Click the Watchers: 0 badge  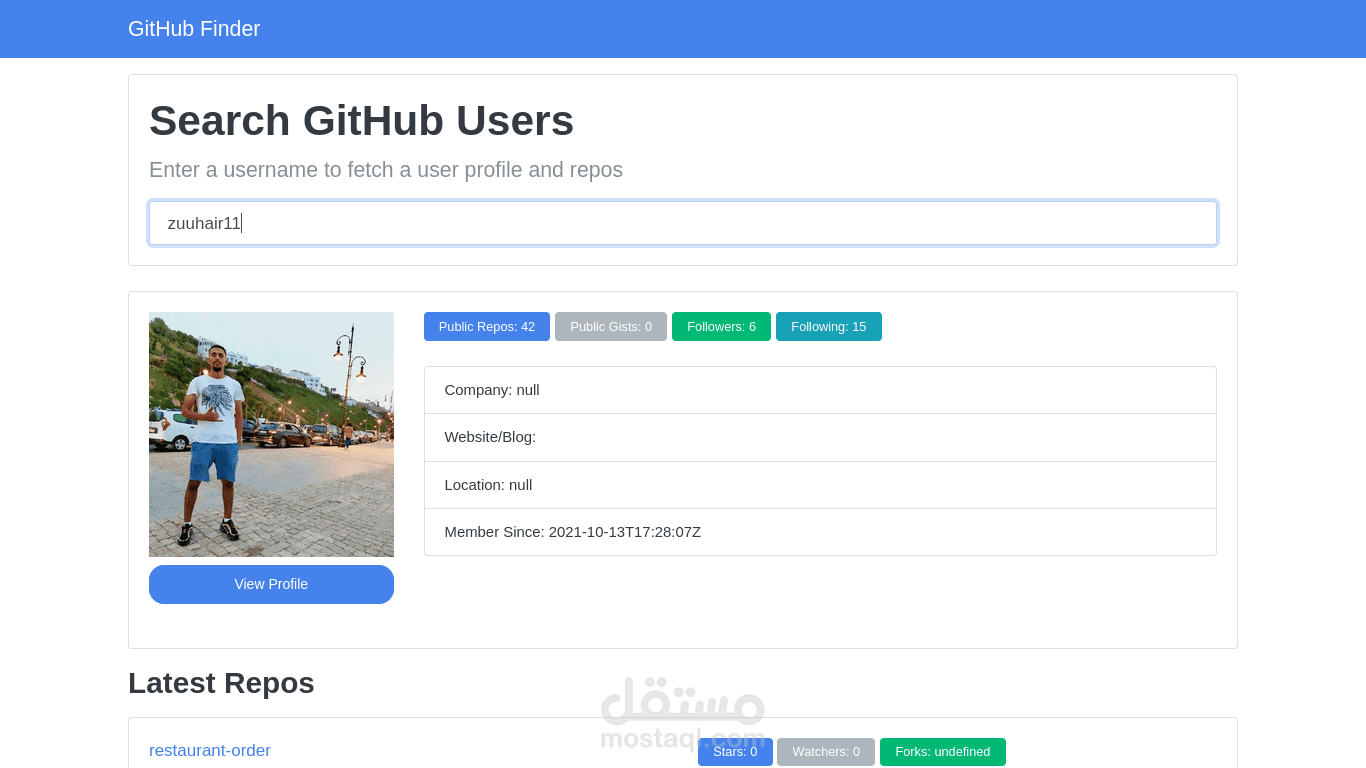[x=825, y=751]
